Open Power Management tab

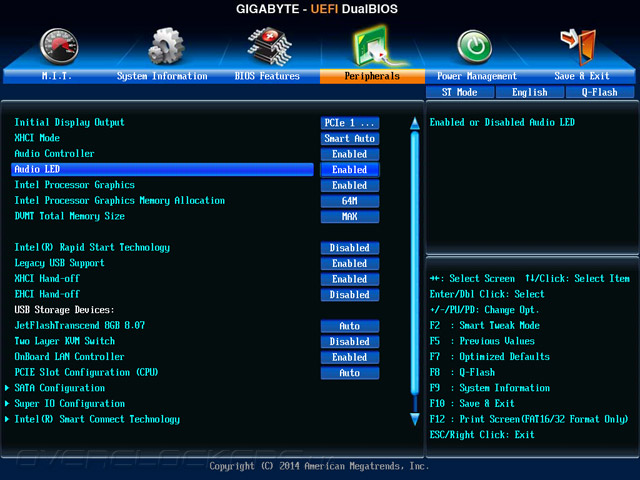pos(477,76)
